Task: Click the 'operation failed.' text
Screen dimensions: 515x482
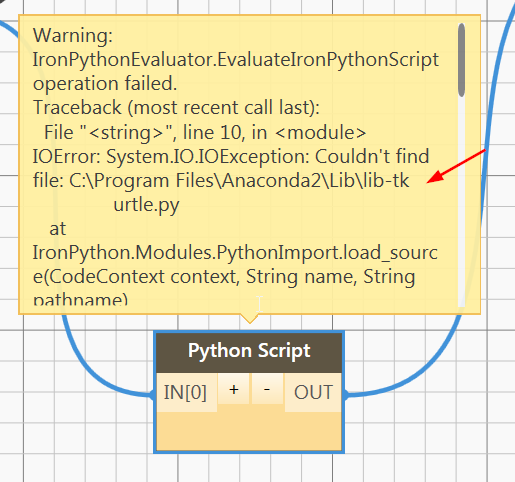Action: [x=105, y=83]
